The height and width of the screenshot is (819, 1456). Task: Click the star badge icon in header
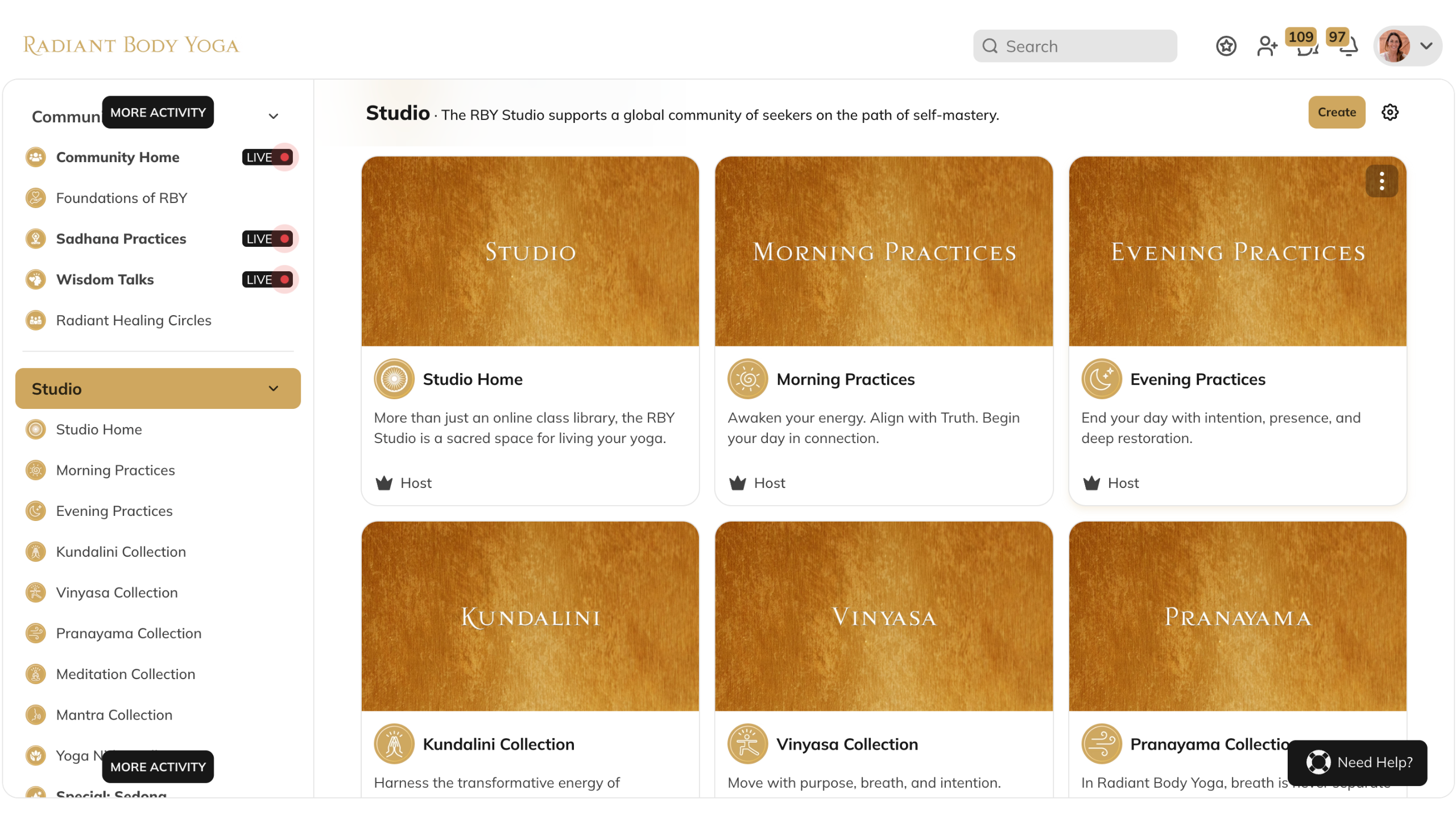click(1226, 46)
